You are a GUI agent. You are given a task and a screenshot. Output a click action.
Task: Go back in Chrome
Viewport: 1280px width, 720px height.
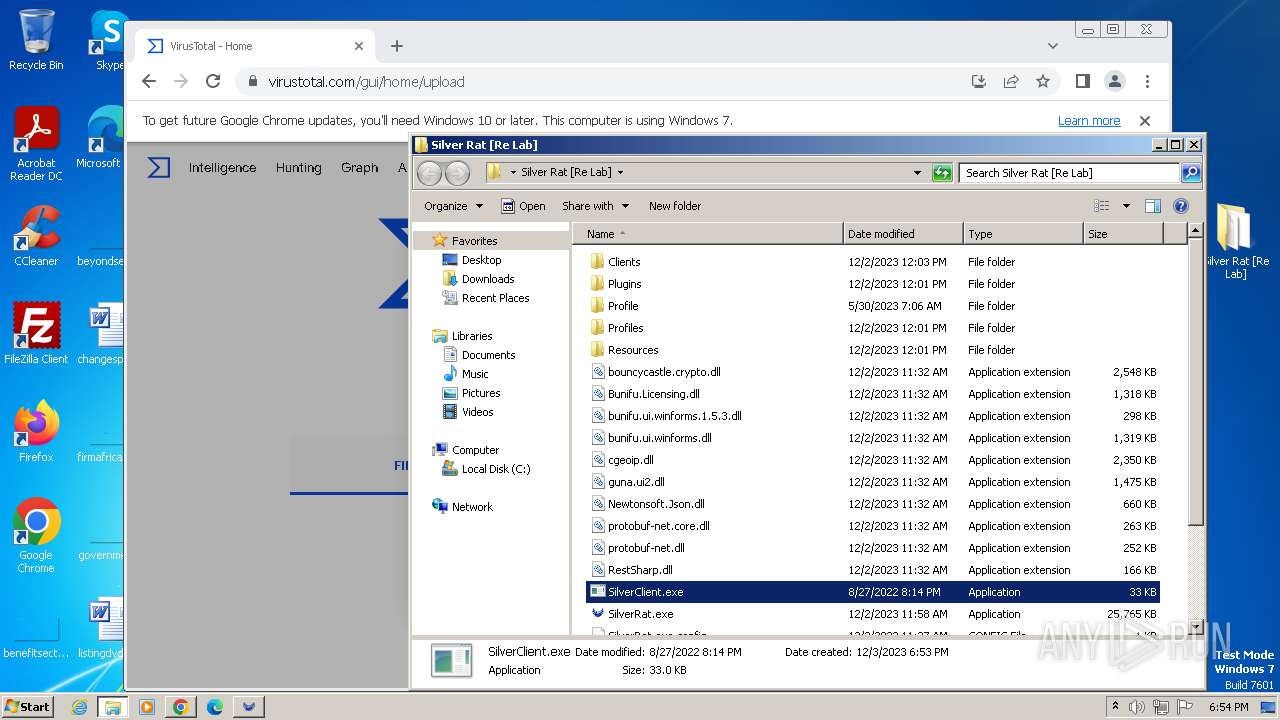[x=149, y=82]
